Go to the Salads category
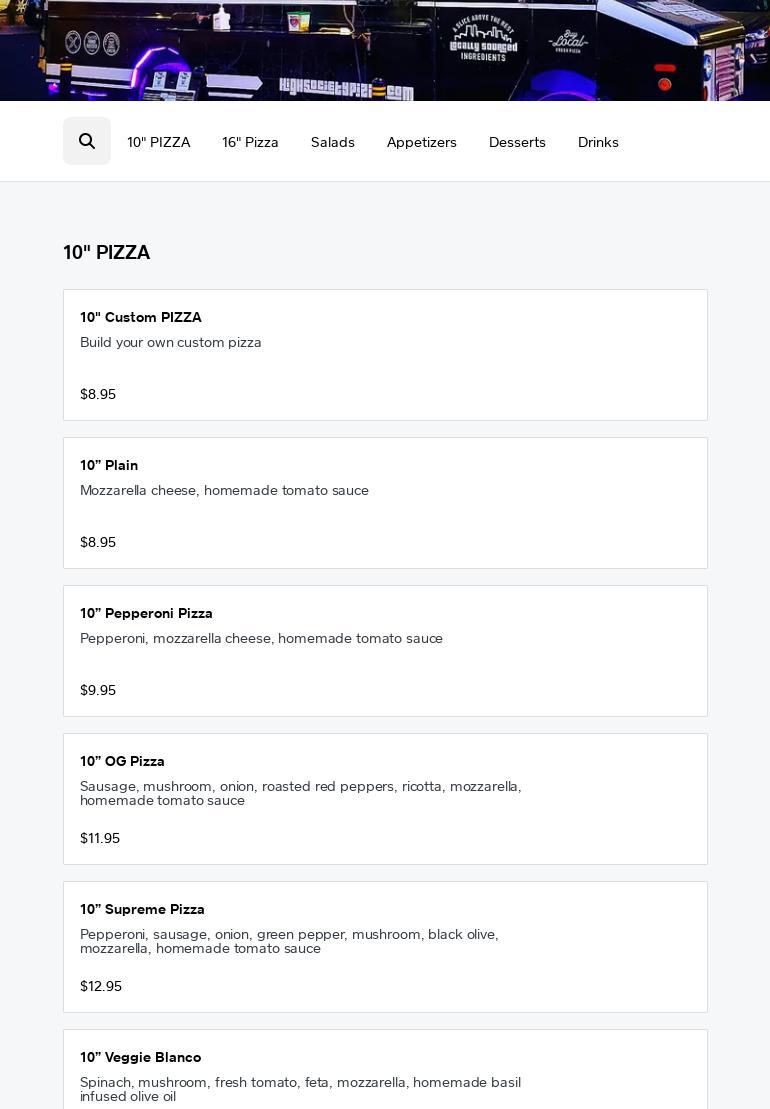This screenshot has width=770, height=1109. pos(333,142)
